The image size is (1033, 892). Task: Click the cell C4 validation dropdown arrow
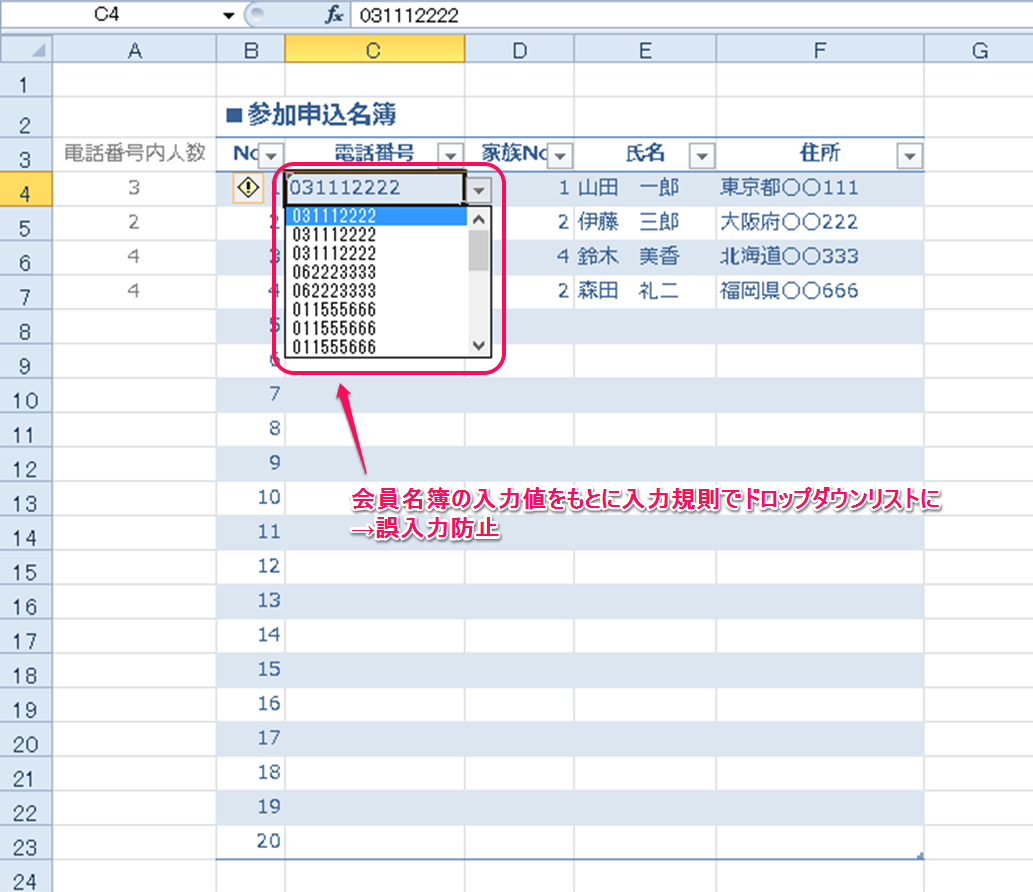click(x=480, y=189)
